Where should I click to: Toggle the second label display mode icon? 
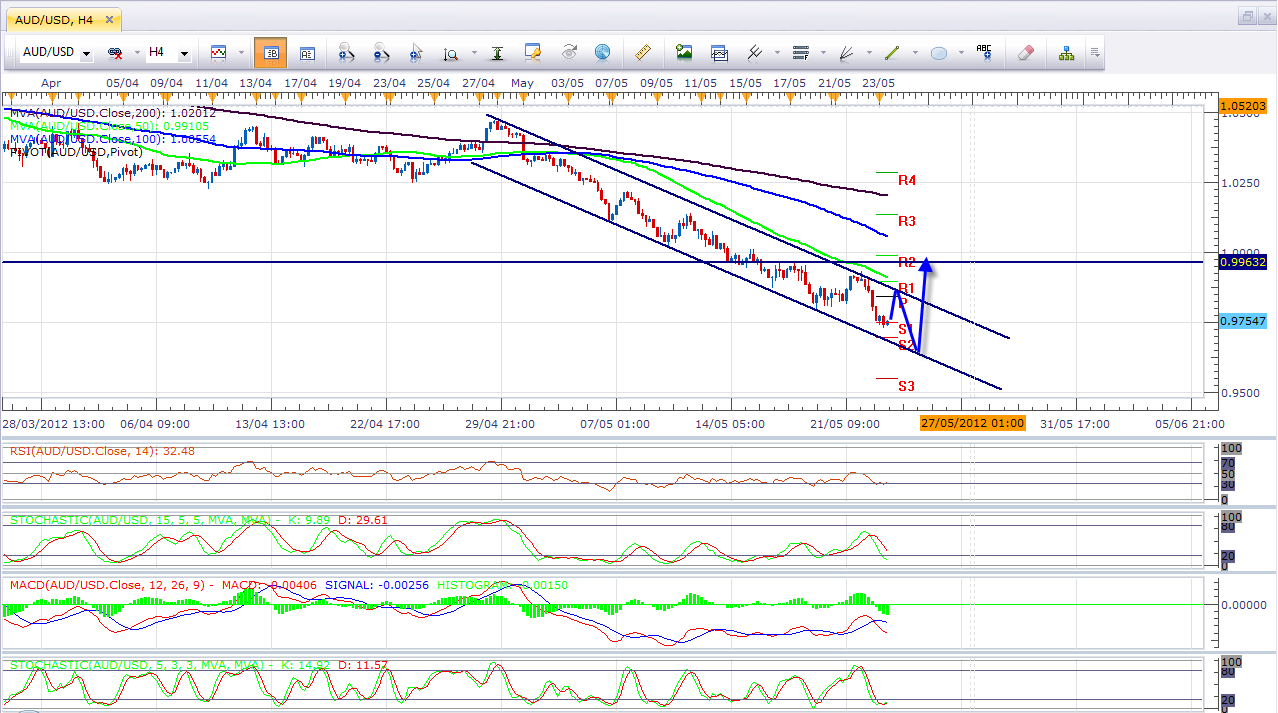[307, 53]
